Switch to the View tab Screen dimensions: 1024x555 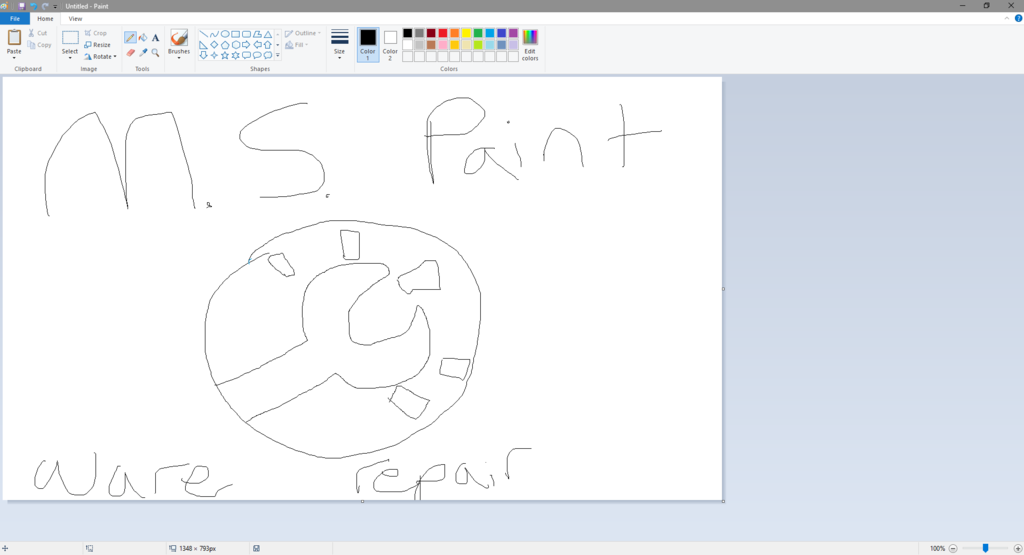tap(75, 19)
